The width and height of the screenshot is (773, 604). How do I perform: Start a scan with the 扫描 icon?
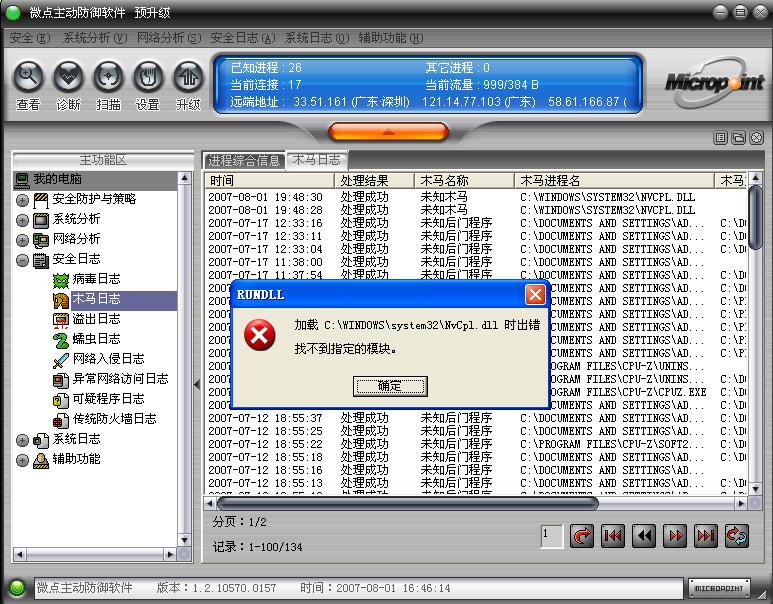click(x=108, y=77)
